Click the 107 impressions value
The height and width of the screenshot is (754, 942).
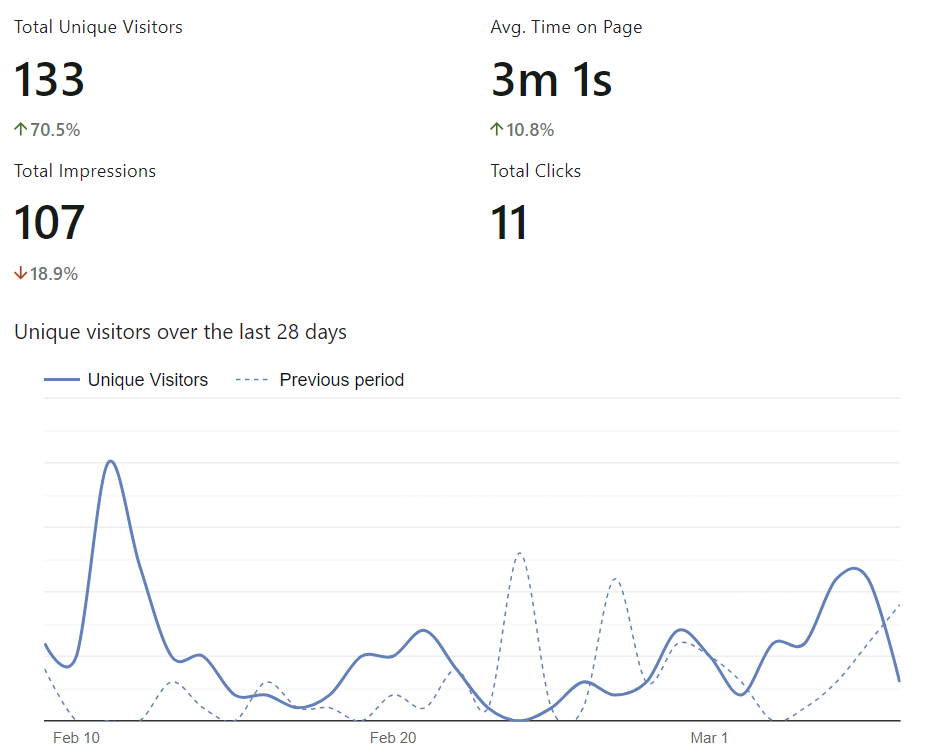coord(49,223)
